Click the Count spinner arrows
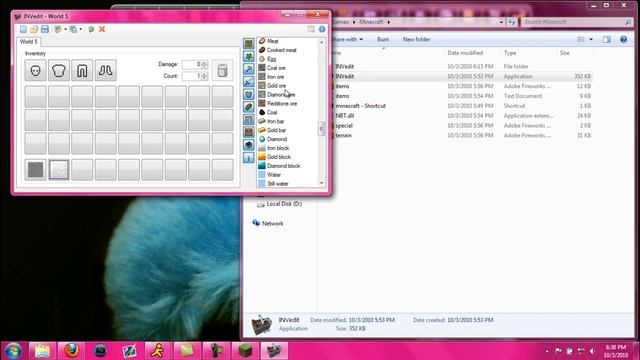The height and width of the screenshot is (360, 640). click(x=204, y=76)
